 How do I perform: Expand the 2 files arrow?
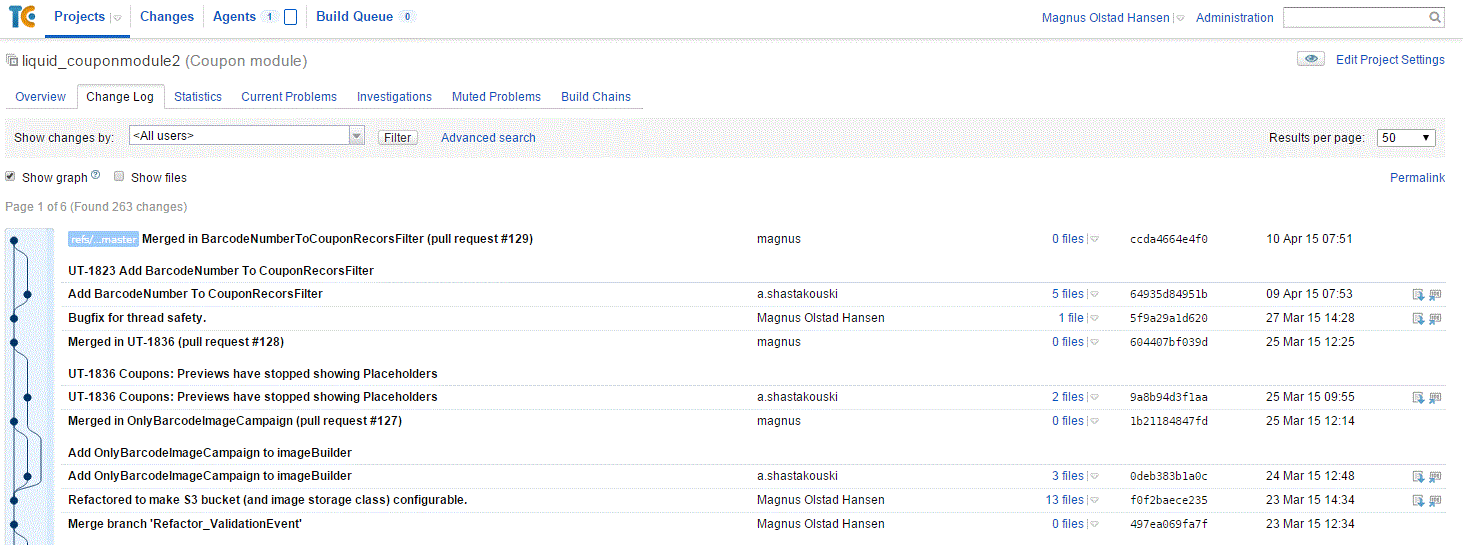point(1094,397)
